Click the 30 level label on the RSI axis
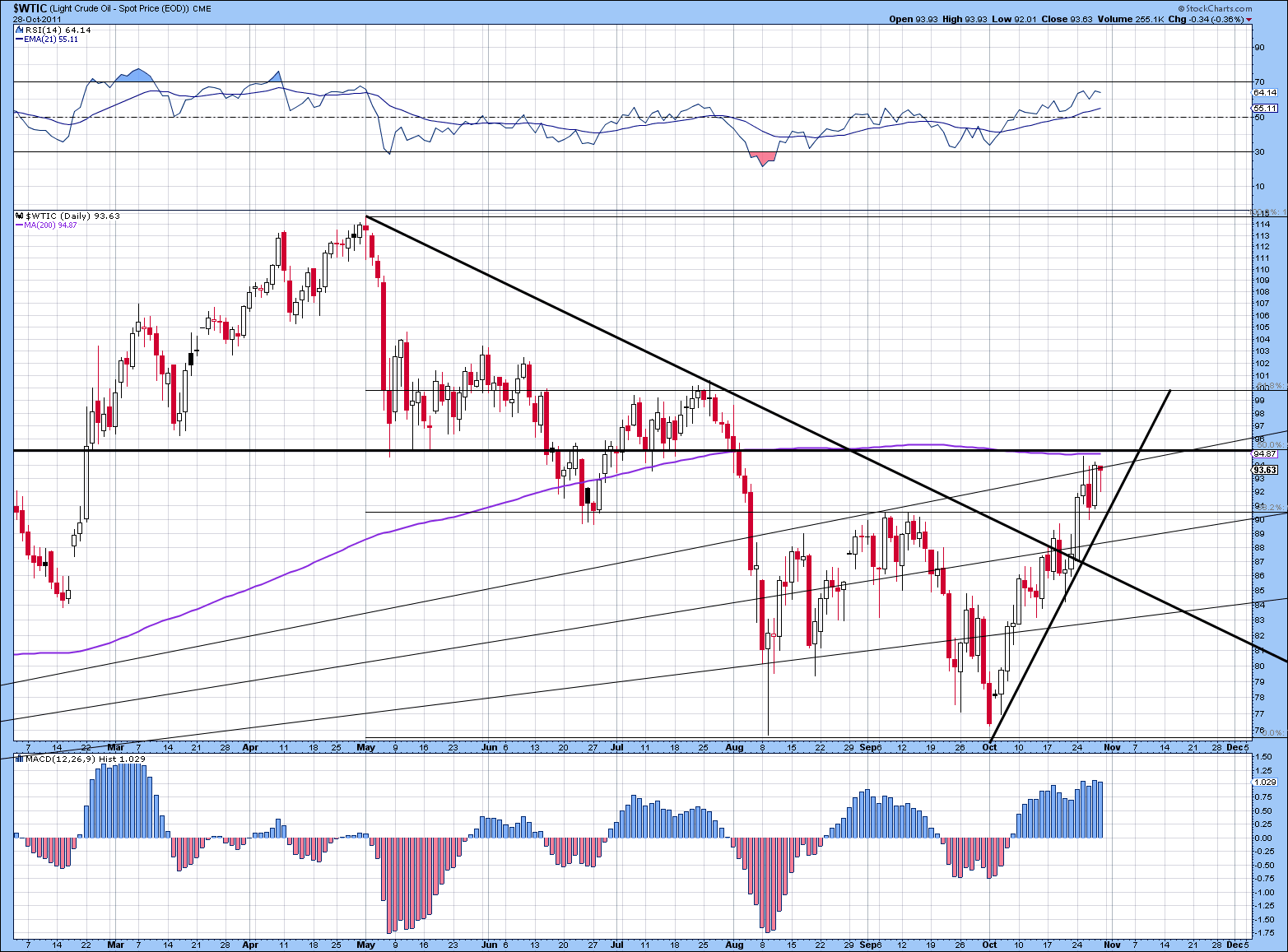 [x=1258, y=151]
